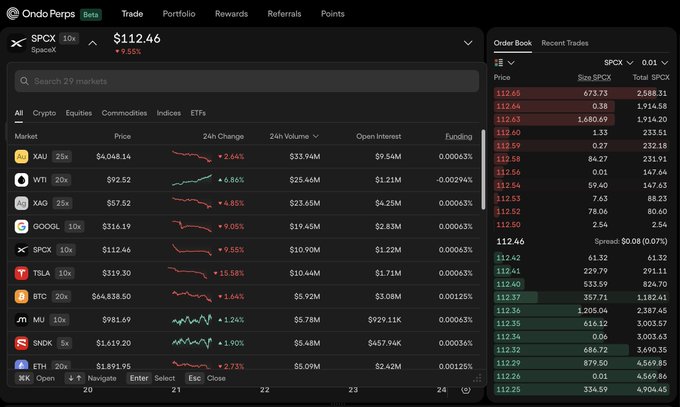This screenshot has width=680, height=407.
Task: Open the Portfolio nav tab
Action: point(179,14)
